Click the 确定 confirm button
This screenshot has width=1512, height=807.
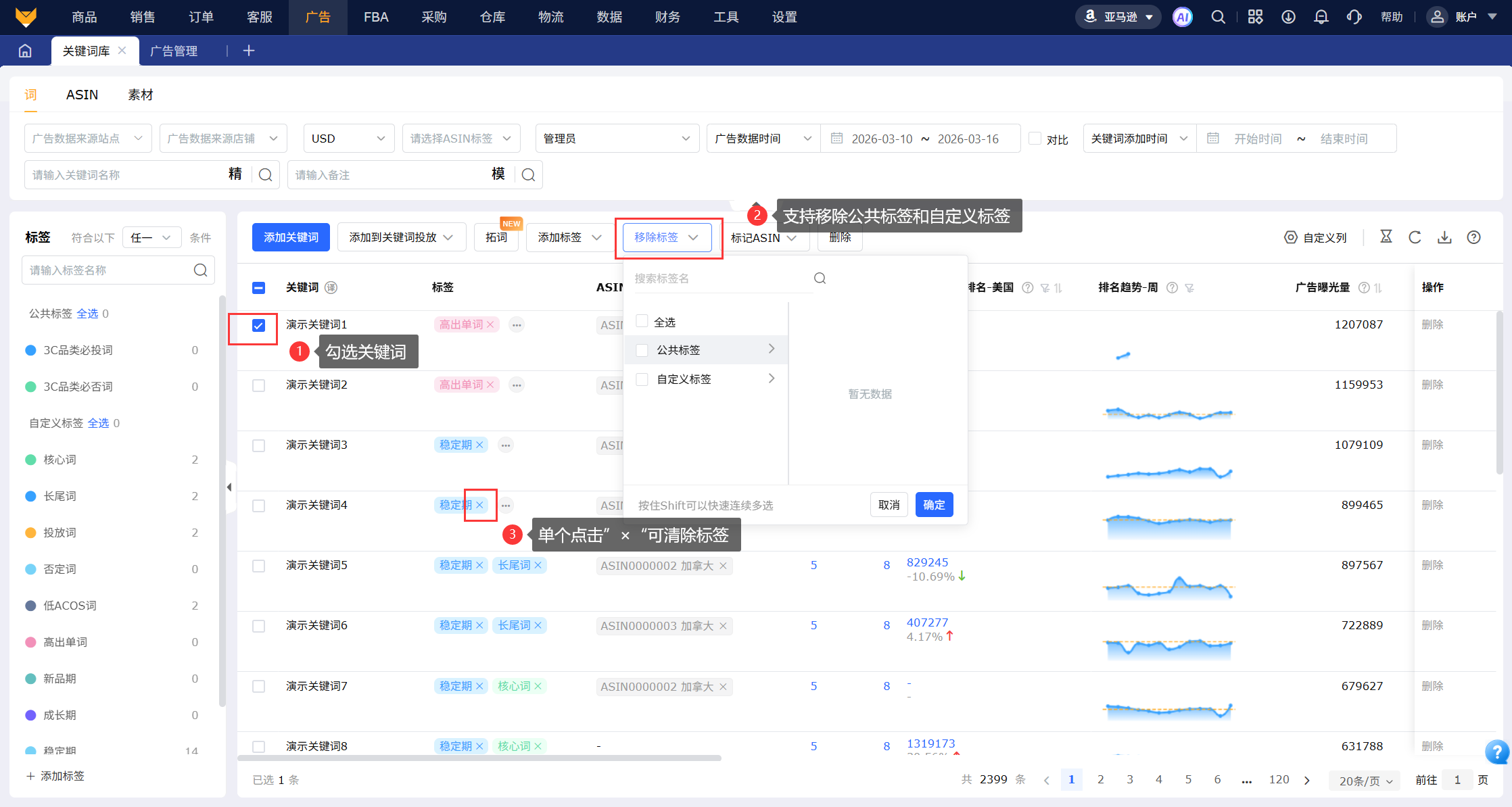click(934, 505)
